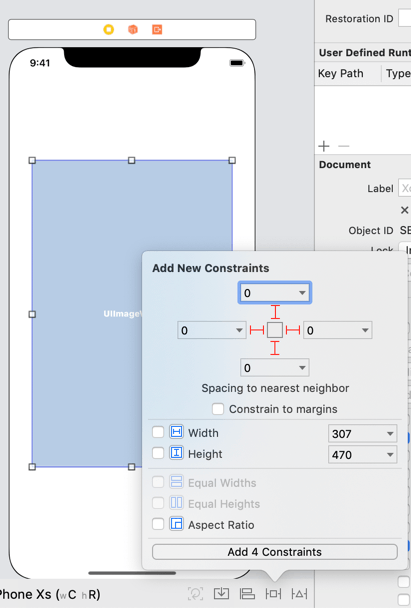
Task: Click the orange First Responder cube icon
Action: (x=133, y=29)
